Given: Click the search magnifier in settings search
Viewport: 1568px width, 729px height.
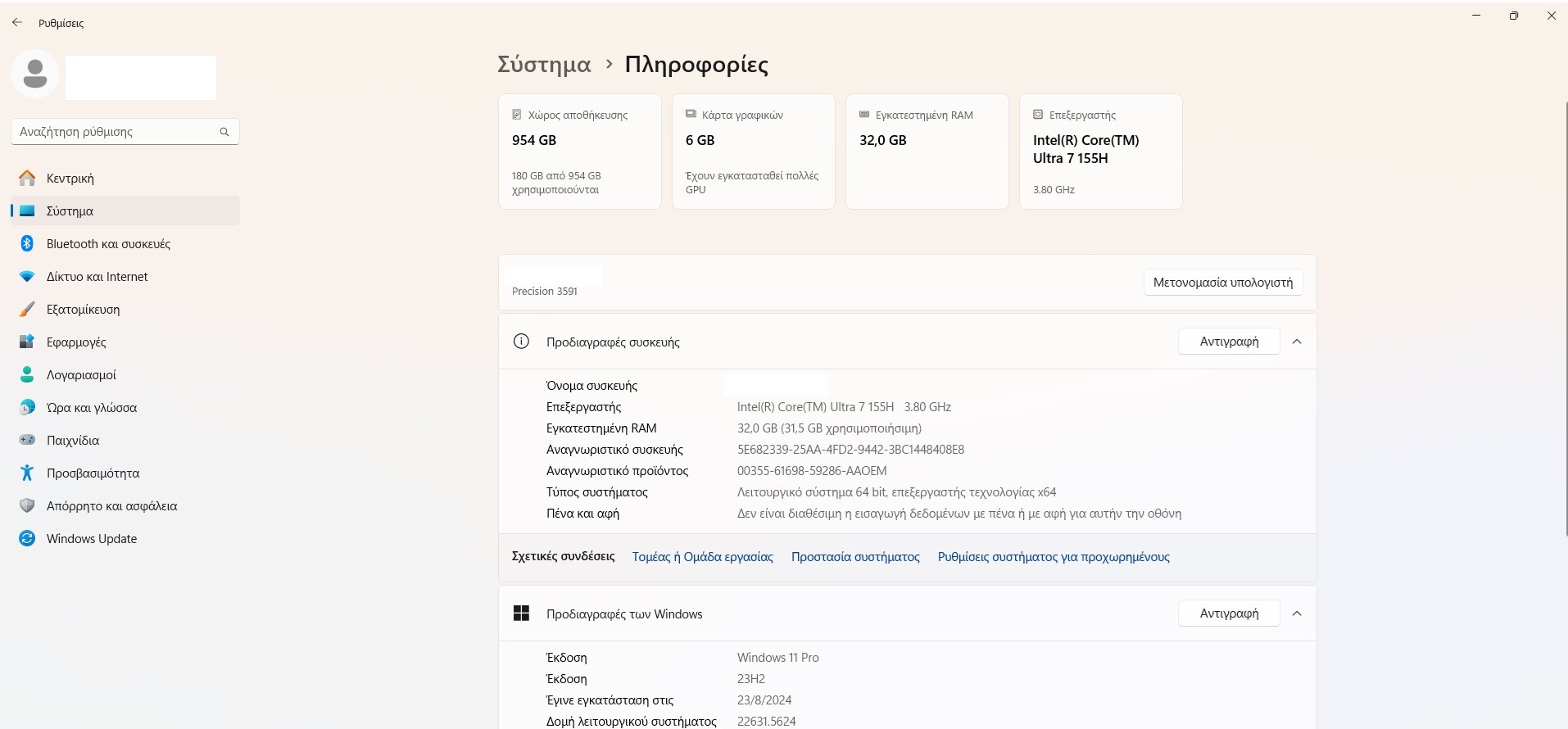Looking at the screenshot, I should (x=224, y=132).
